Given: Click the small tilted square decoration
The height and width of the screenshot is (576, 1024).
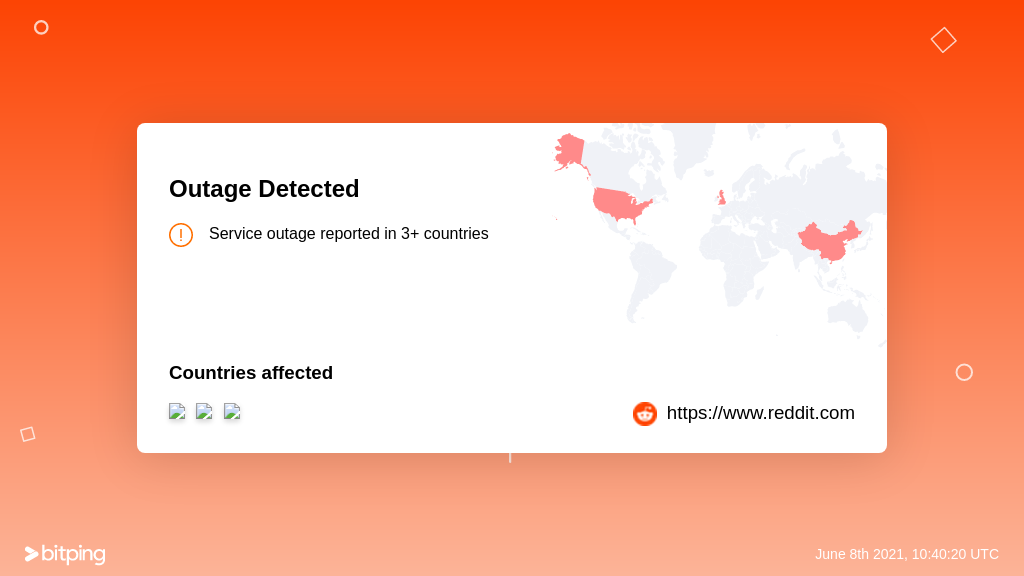Looking at the screenshot, I should pyautogui.click(x=27, y=434).
